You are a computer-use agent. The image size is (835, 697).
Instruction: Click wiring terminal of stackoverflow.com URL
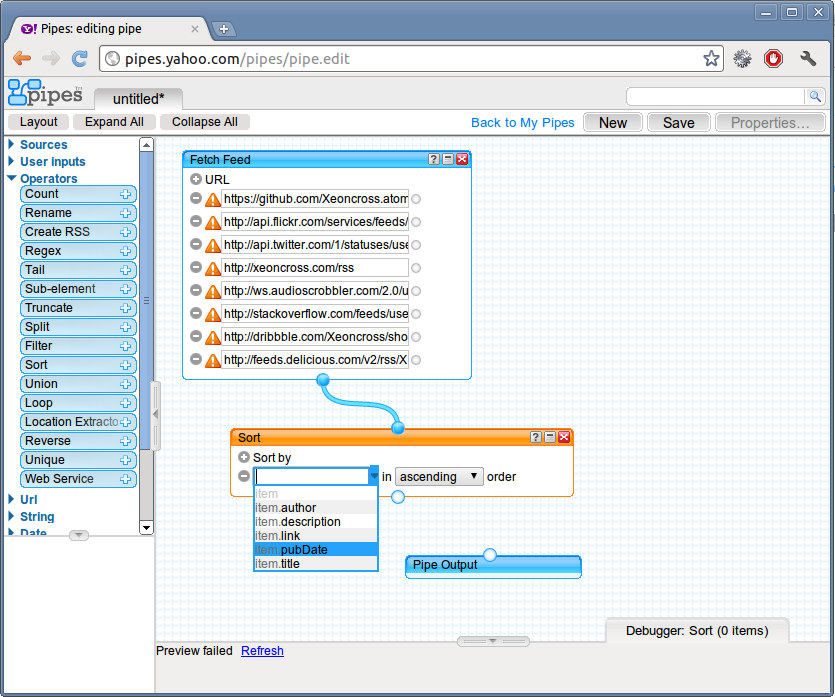click(x=416, y=314)
